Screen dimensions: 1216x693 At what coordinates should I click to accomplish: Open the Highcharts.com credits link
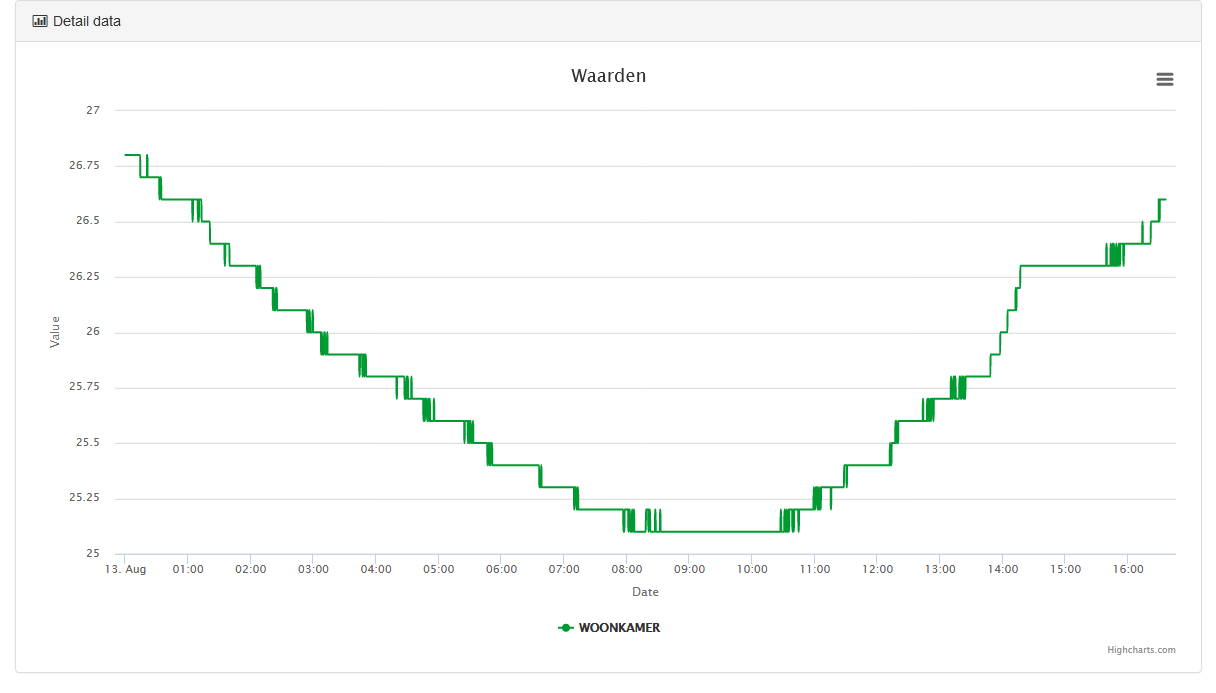(1141, 650)
